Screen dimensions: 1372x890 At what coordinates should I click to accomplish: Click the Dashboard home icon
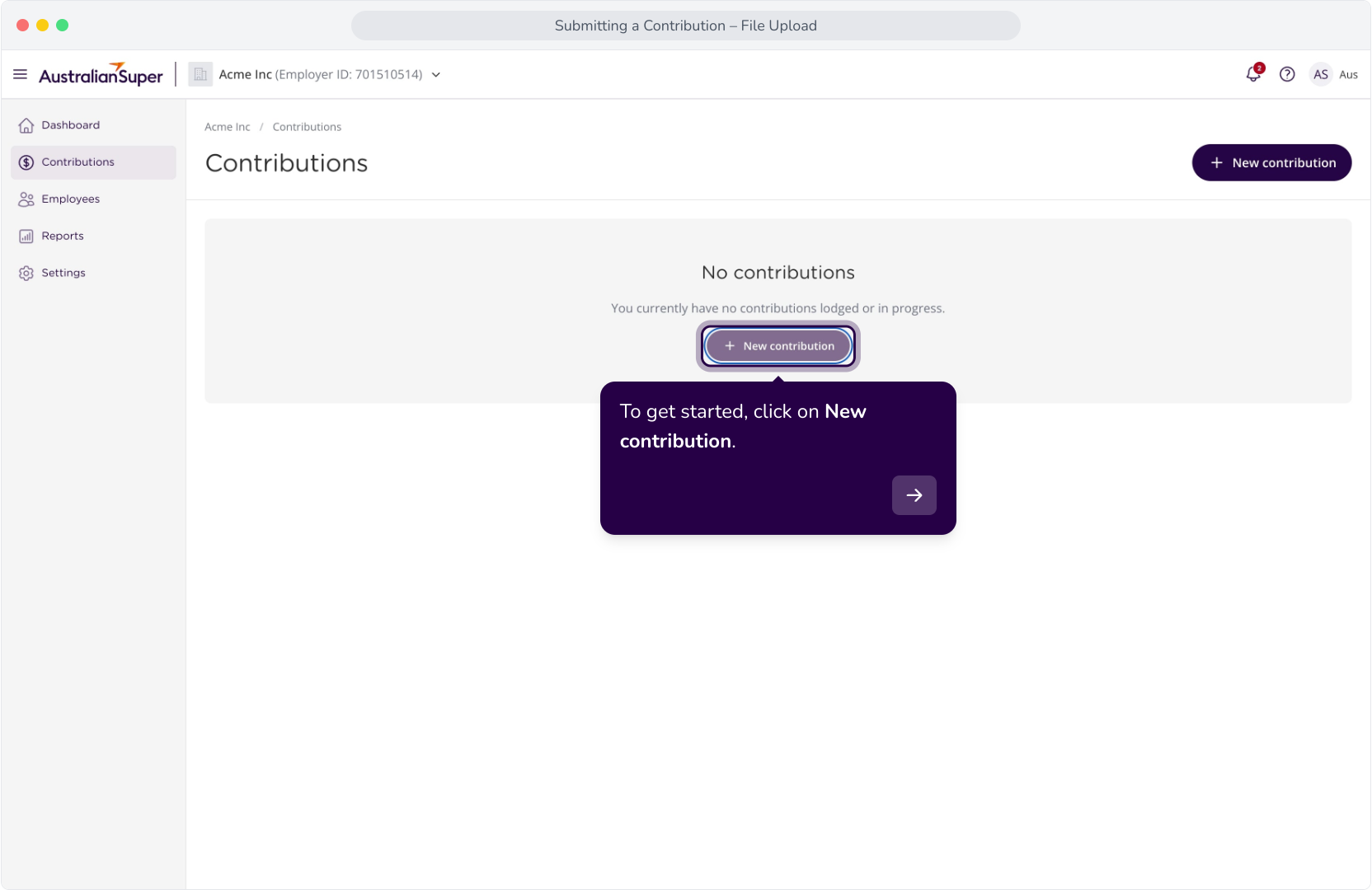coord(26,125)
